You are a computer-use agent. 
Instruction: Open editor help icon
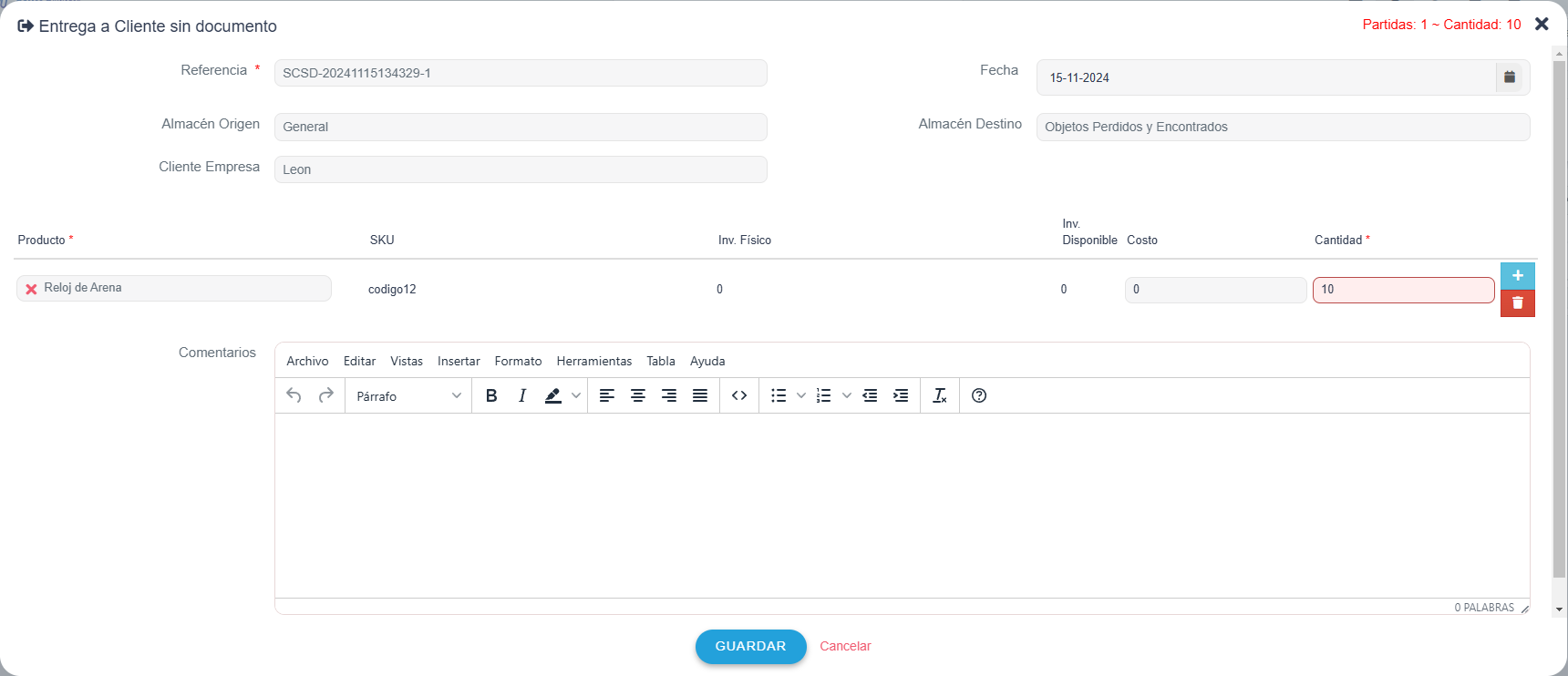[979, 395]
